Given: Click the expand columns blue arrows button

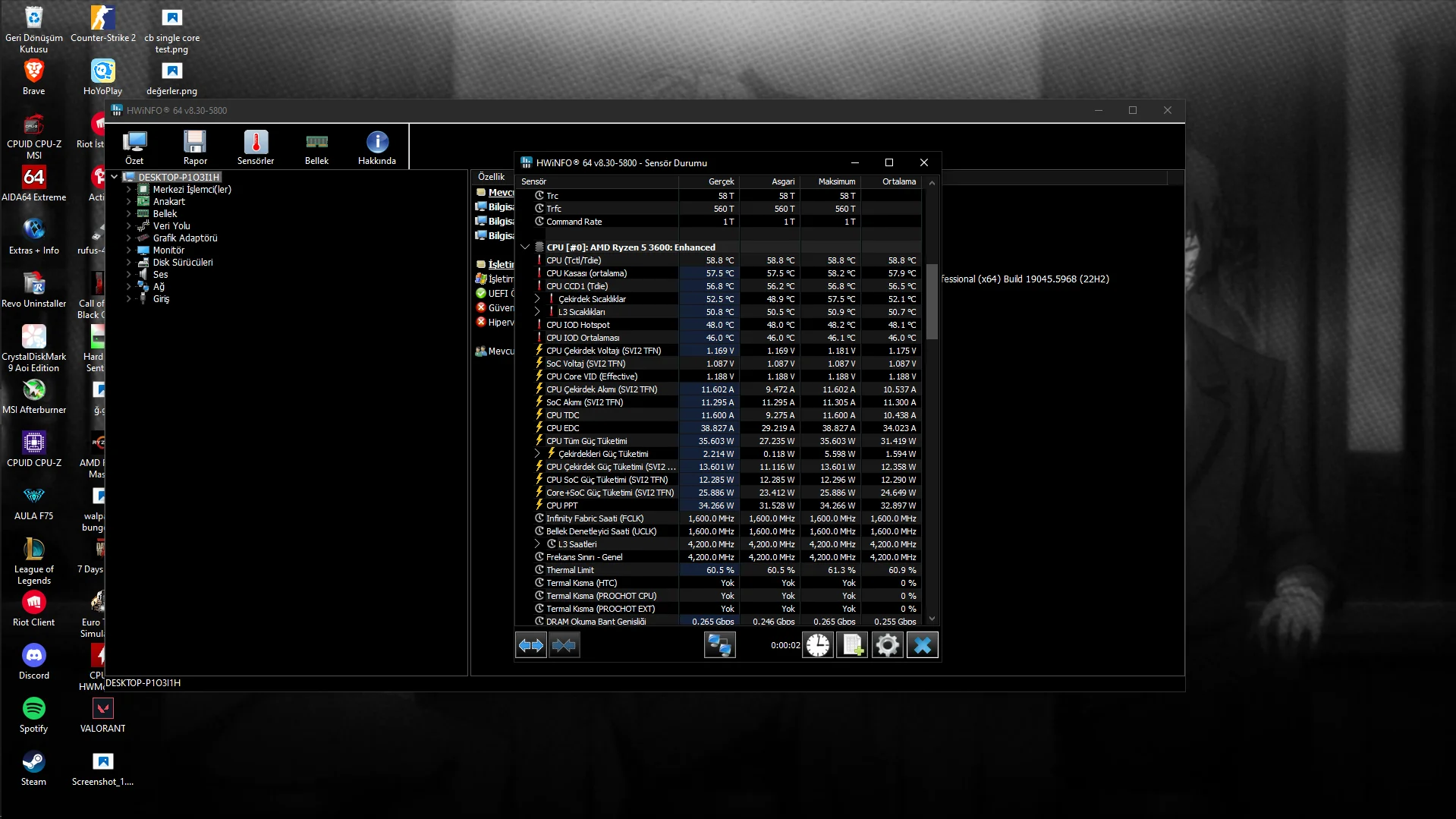Looking at the screenshot, I should (x=531, y=645).
